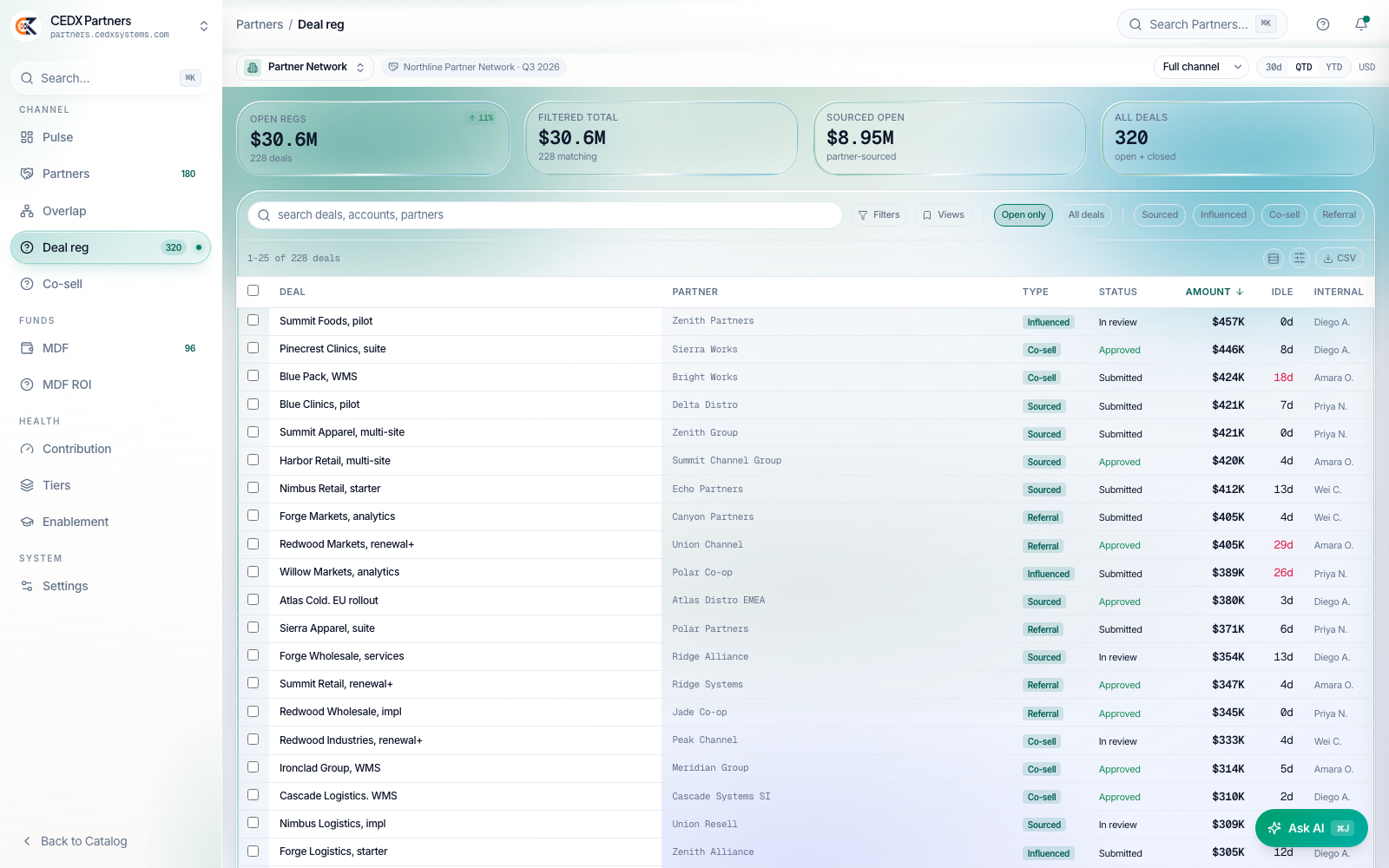
Task: Open the Full channel dropdown
Action: coord(1201,67)
